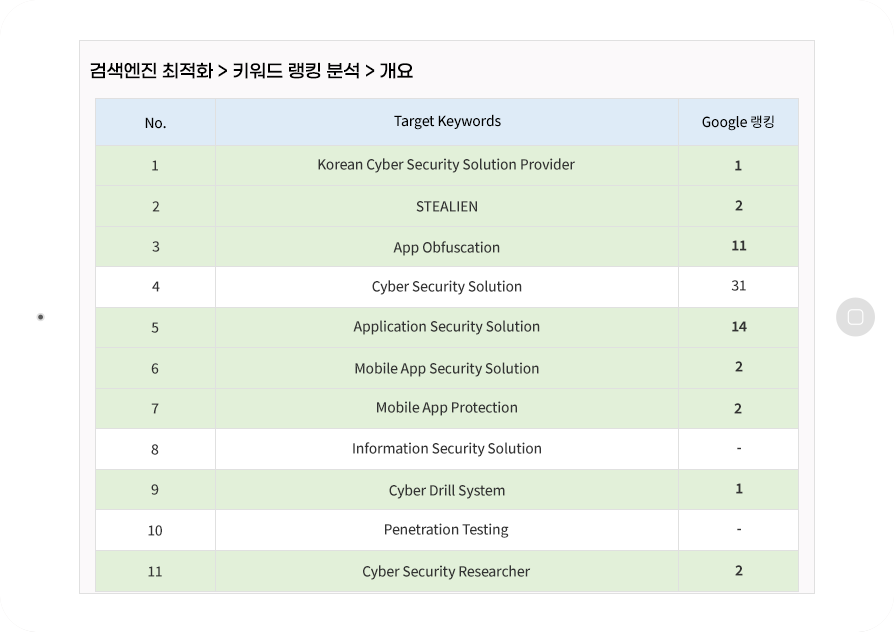The height and width of the screenshot is (632, 894).
Task: Click the "Information Security Solution" keyword
Action: point(446,449)
